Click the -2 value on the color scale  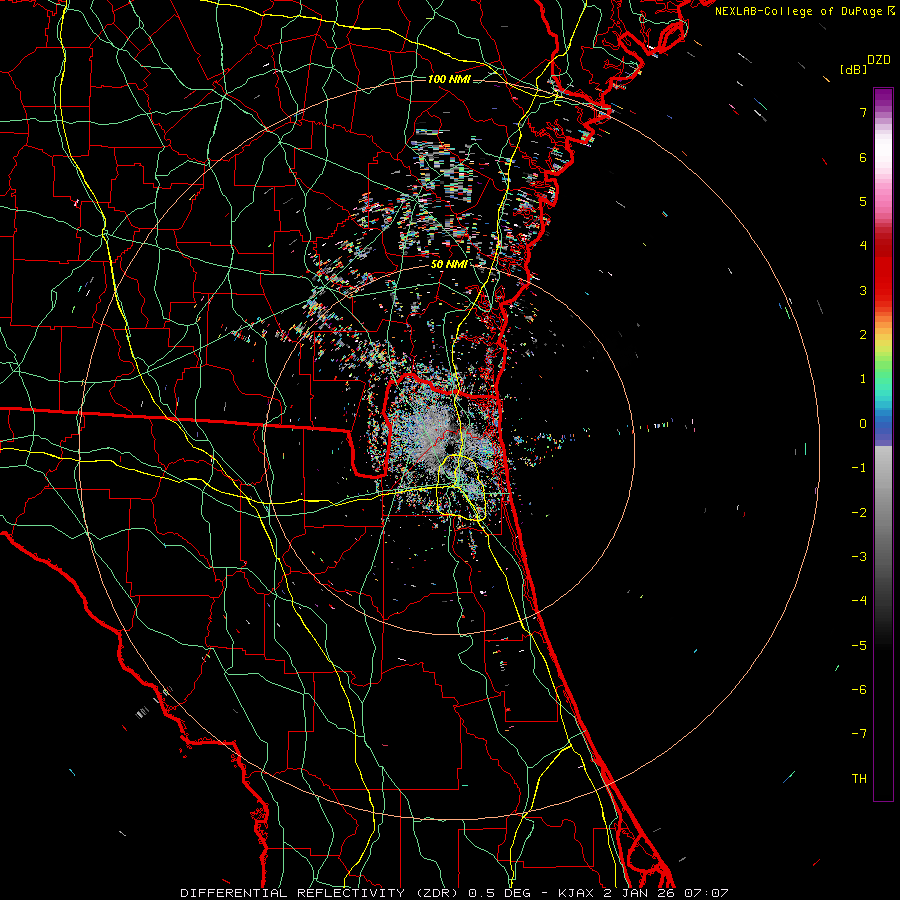coord(859,513)
